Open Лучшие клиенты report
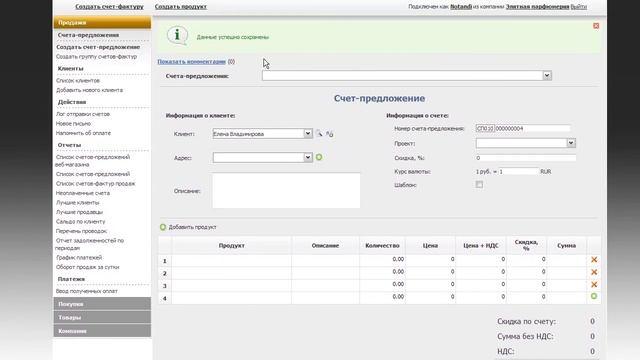This screenshot has height=360, width=640. pos(77,202)
